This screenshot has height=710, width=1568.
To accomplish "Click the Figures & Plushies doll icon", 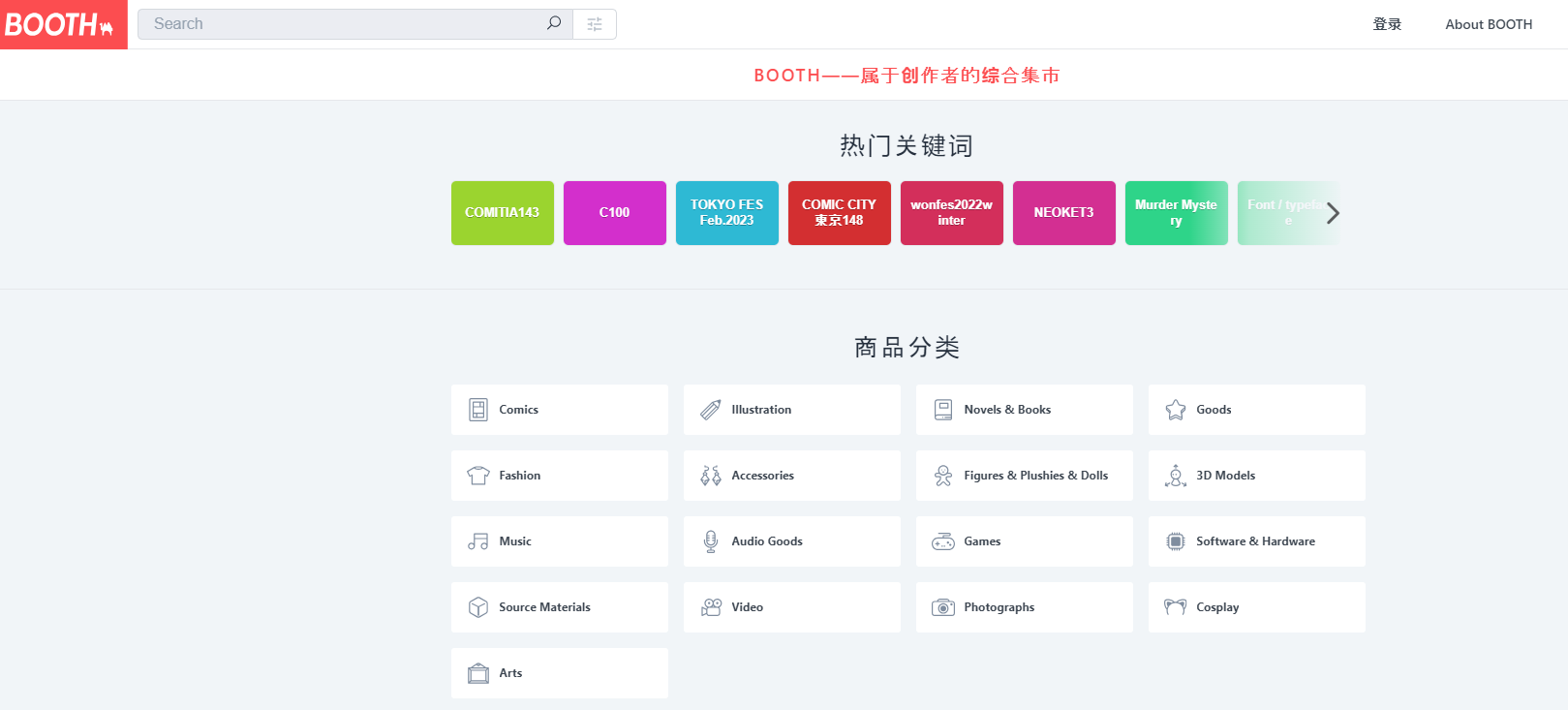I will click(x=943, y=476).
